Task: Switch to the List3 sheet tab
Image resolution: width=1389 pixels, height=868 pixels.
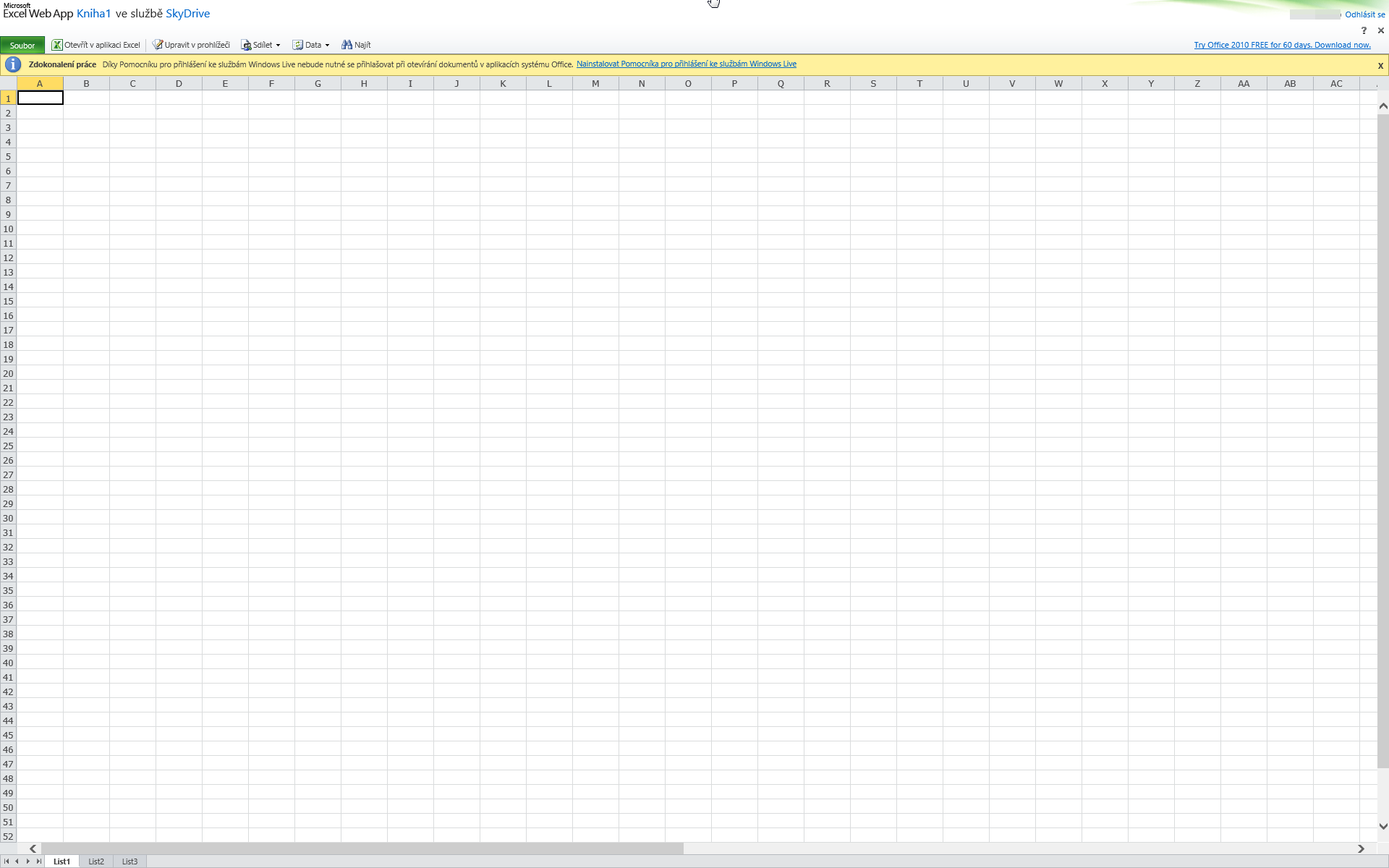Action: [x=129, y=861]
